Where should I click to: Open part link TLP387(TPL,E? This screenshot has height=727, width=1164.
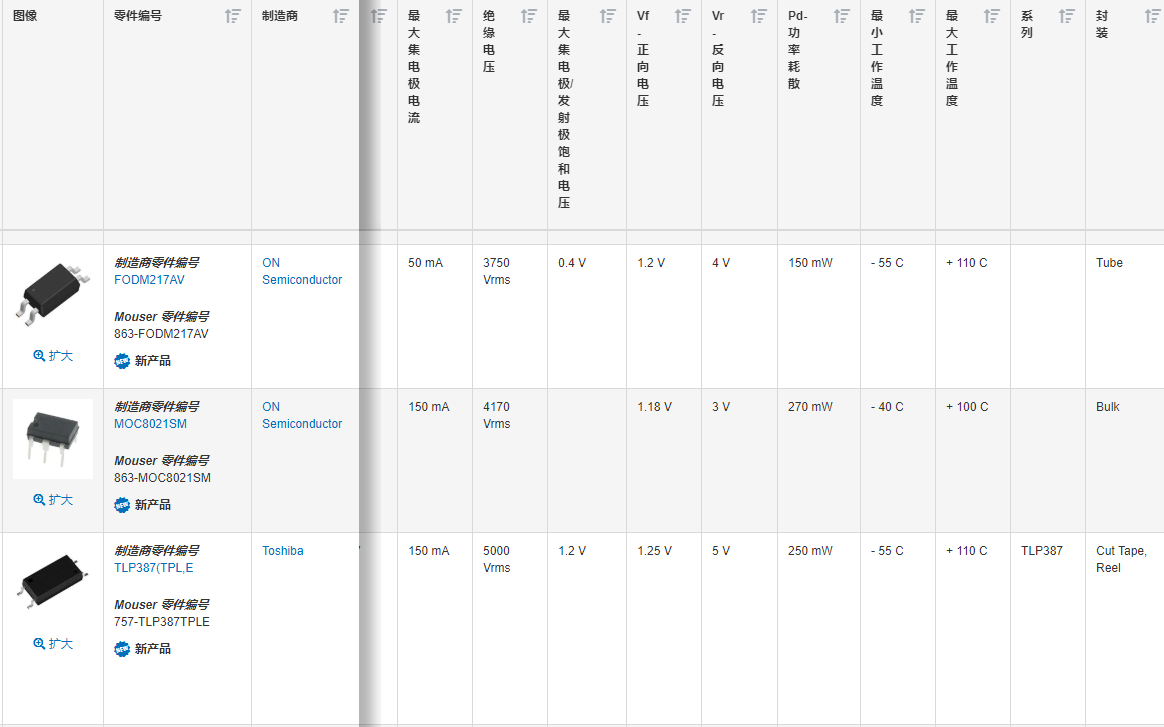coord(154,568)
